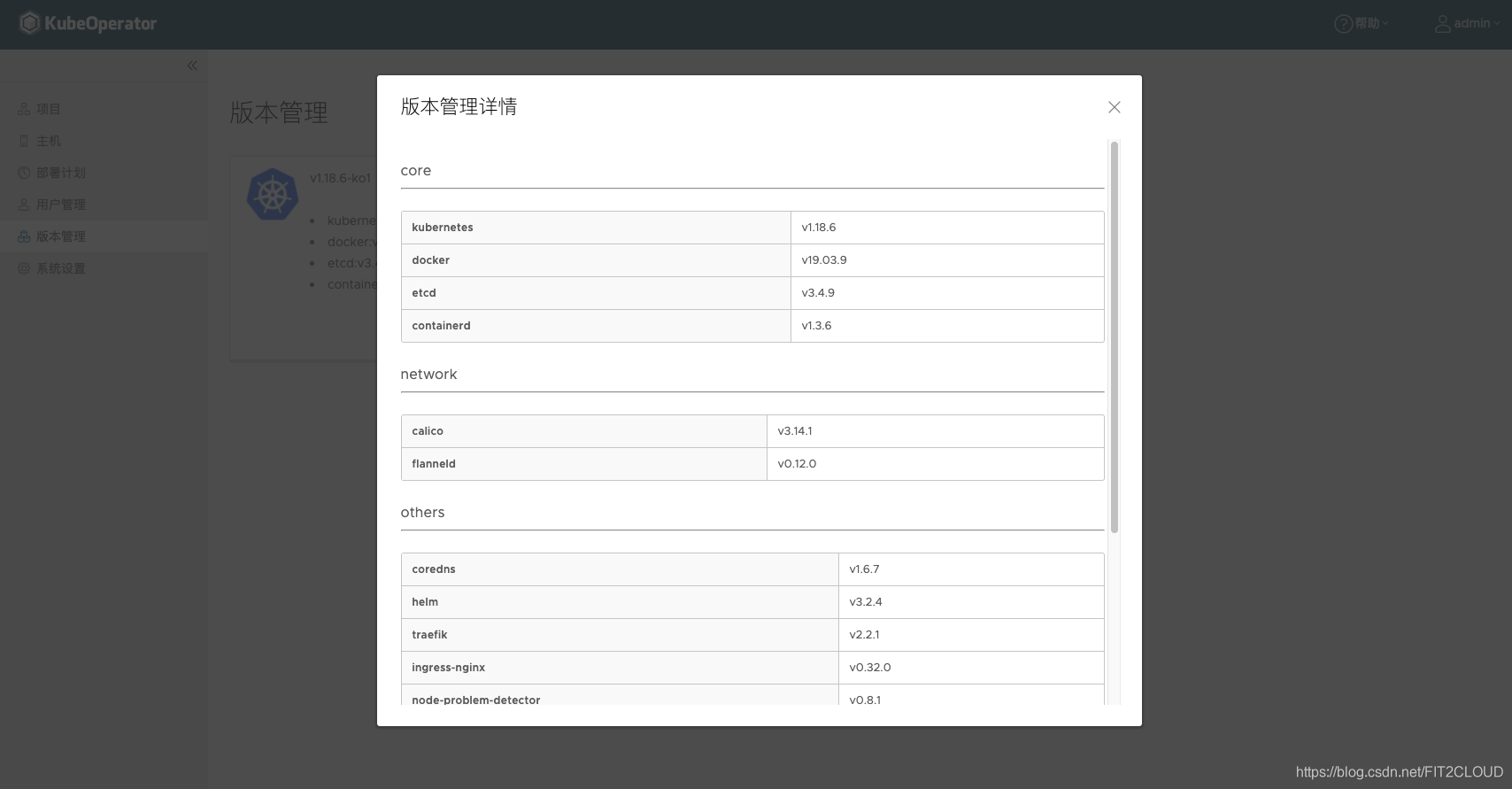Open the admin user menu
Image resolution: width=1512 pixels, height=789 pixels.
[x=1467, y=23]
